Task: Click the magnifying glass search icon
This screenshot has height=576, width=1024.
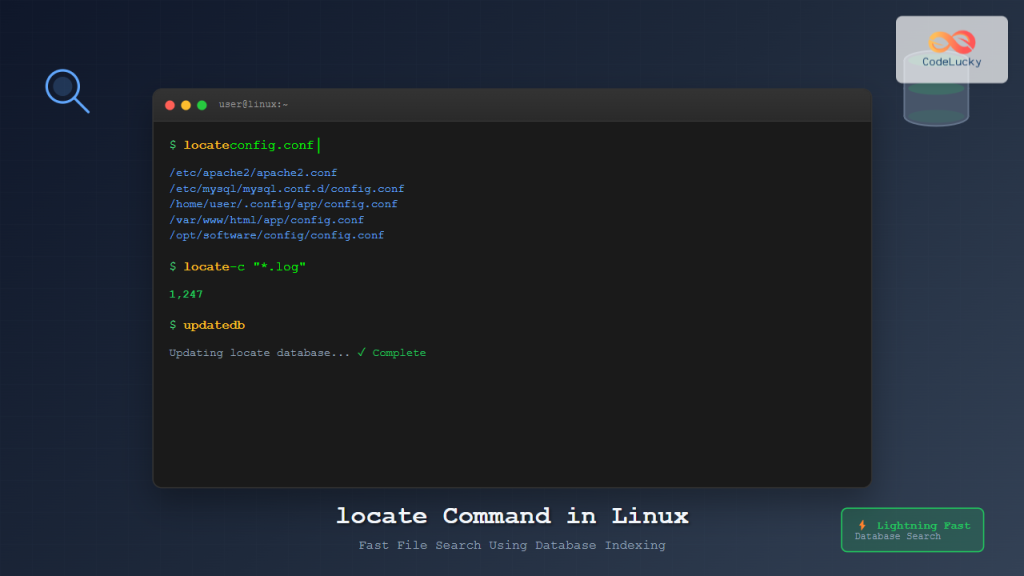Action: (66, 90)
